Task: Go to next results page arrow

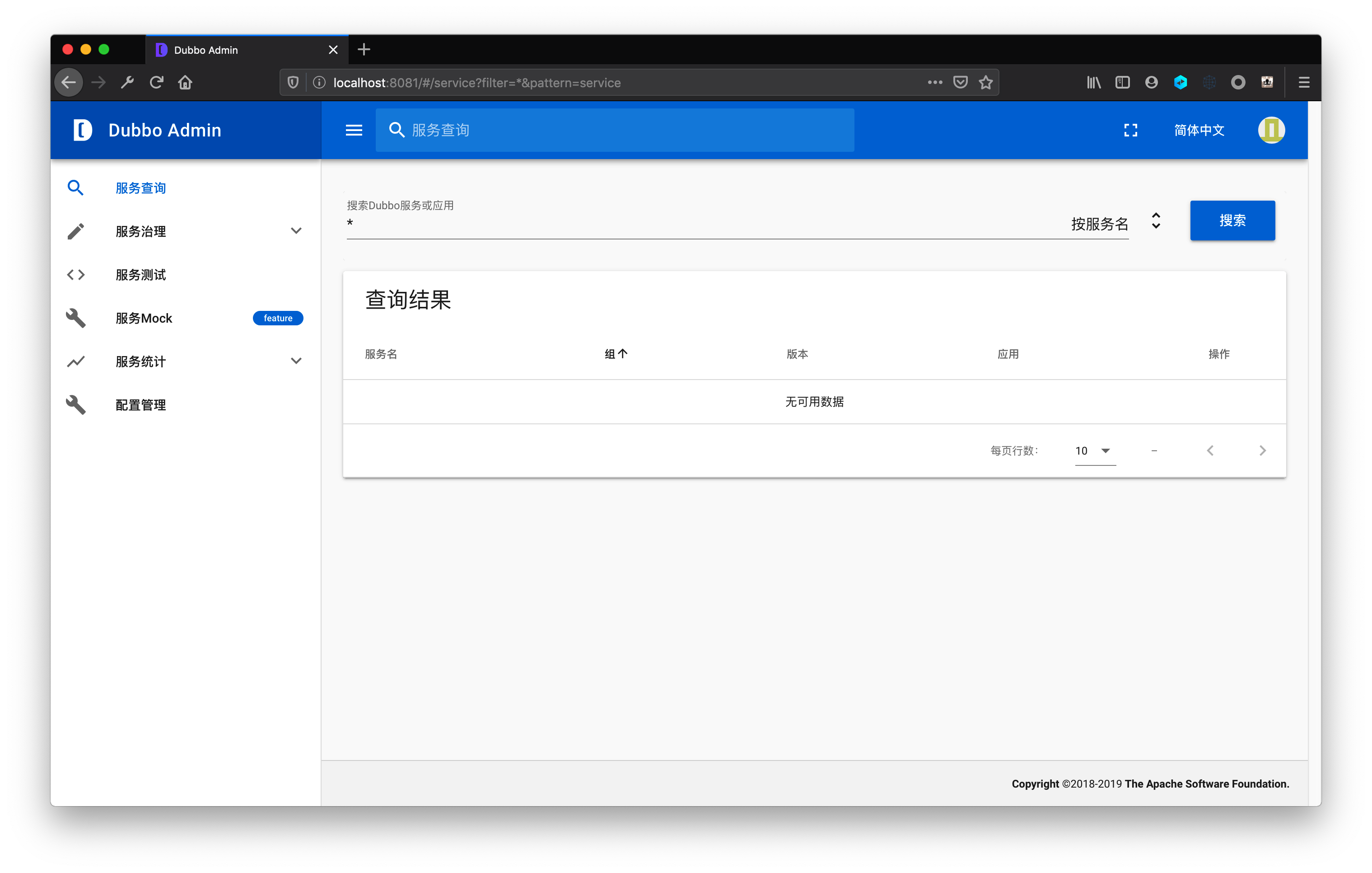Action: click(1262, 451)
